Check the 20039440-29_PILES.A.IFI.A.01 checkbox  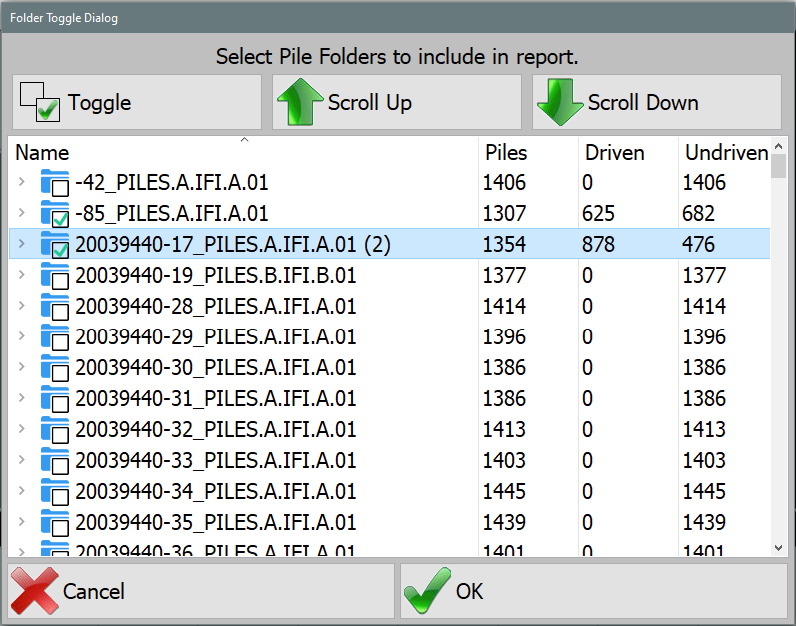[x=60, y=342]
